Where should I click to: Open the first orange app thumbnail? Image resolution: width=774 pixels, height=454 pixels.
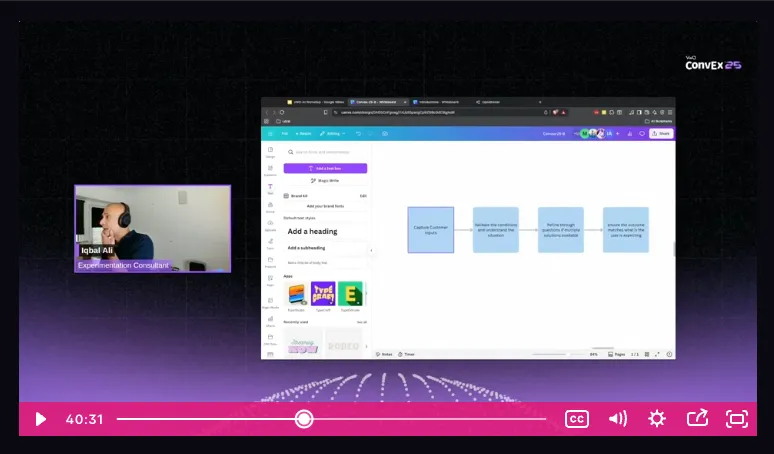tap(296, 294)
